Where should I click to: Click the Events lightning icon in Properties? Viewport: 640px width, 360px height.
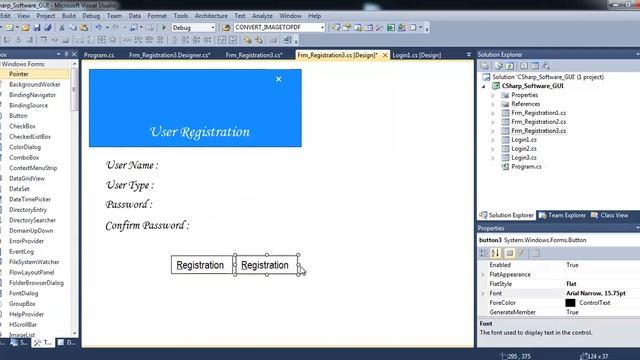(x=521, y=253)
